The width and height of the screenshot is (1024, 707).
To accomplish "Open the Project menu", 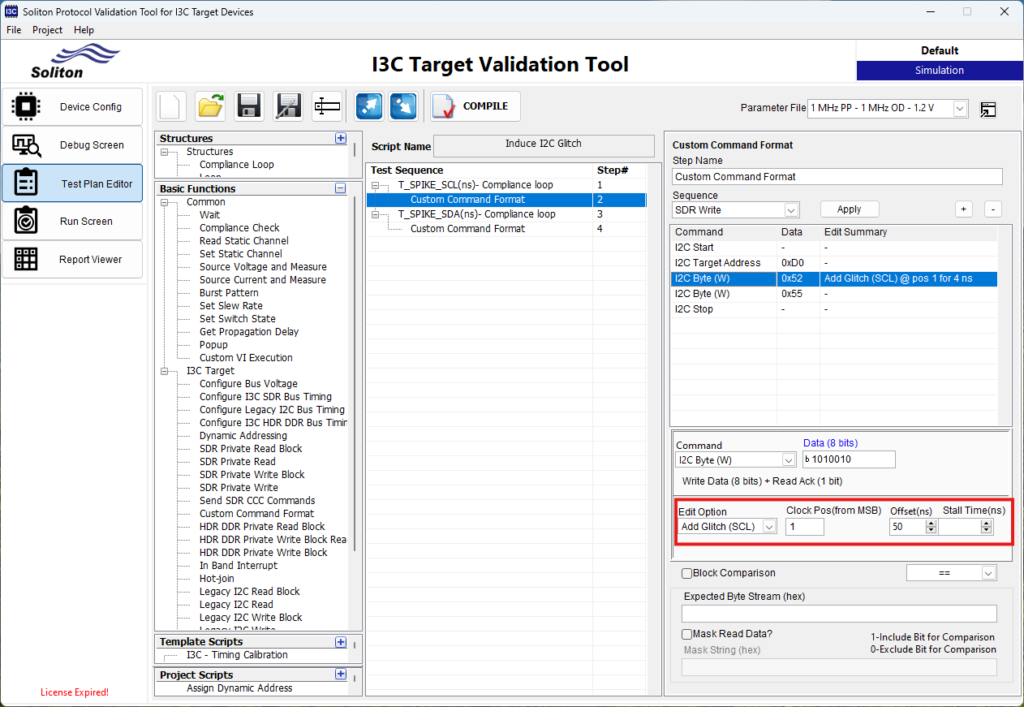I will click(47, 30).
